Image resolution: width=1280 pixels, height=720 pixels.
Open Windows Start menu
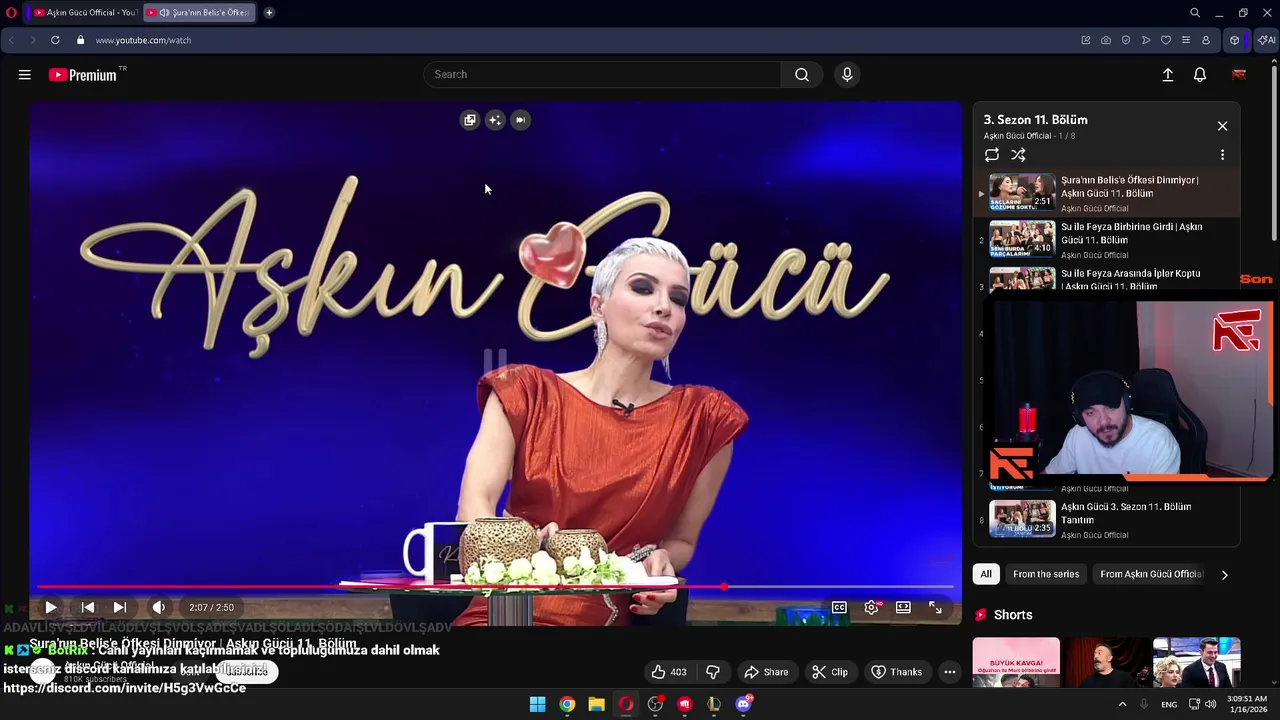point(537,704)
